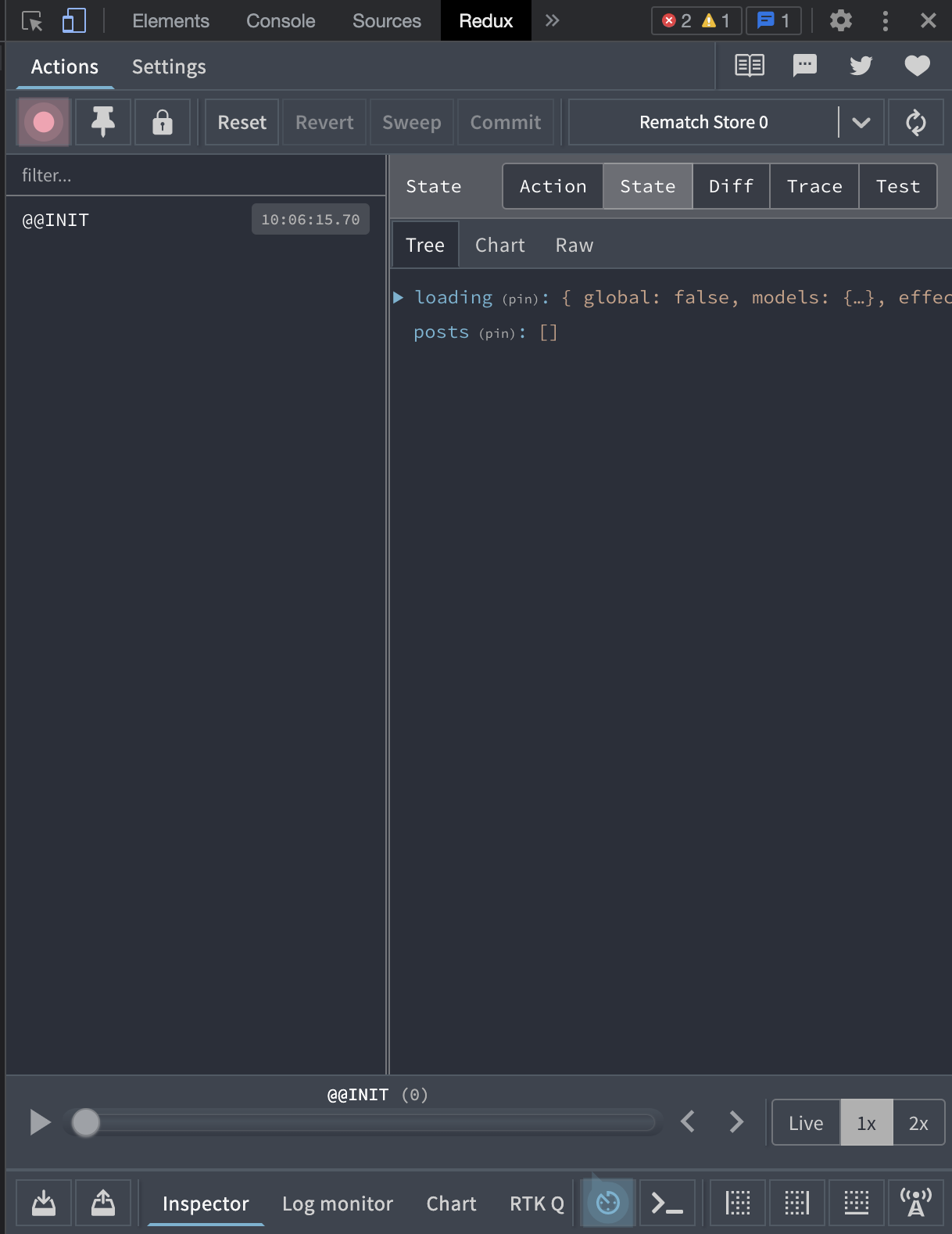Click the Commit button
The image size is (952, 1234).
[x=505, y=122]
